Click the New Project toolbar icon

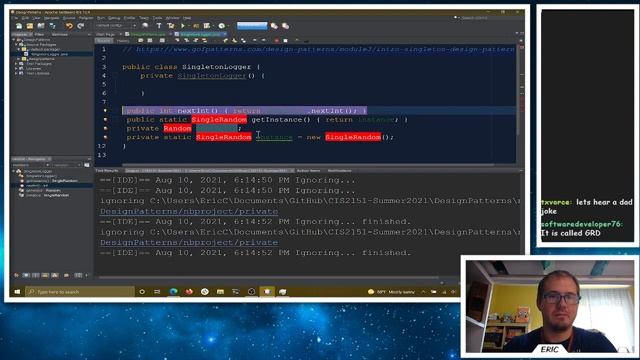click(x=30, y=26)
